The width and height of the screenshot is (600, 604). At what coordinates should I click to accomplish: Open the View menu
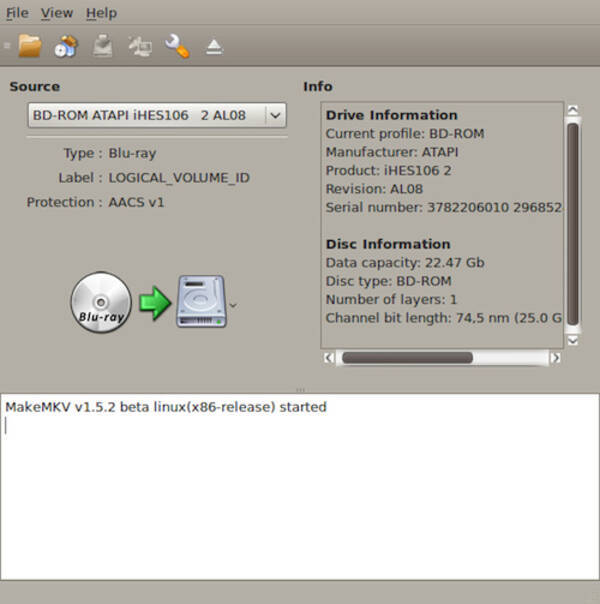[57, 13]
